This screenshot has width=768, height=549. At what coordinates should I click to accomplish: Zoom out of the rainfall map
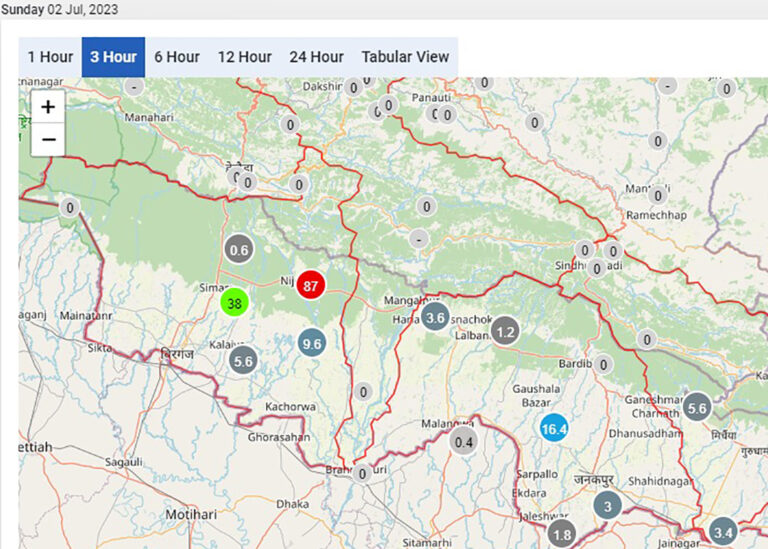coord(48,139)
